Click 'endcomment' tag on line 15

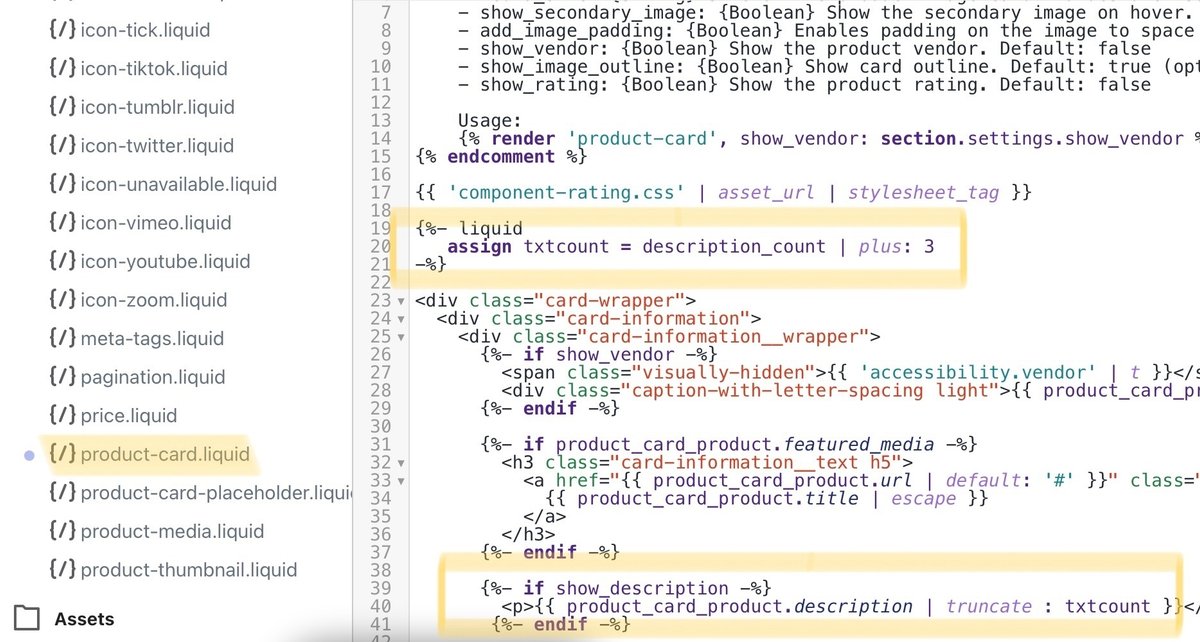click(x=500, y=156)
